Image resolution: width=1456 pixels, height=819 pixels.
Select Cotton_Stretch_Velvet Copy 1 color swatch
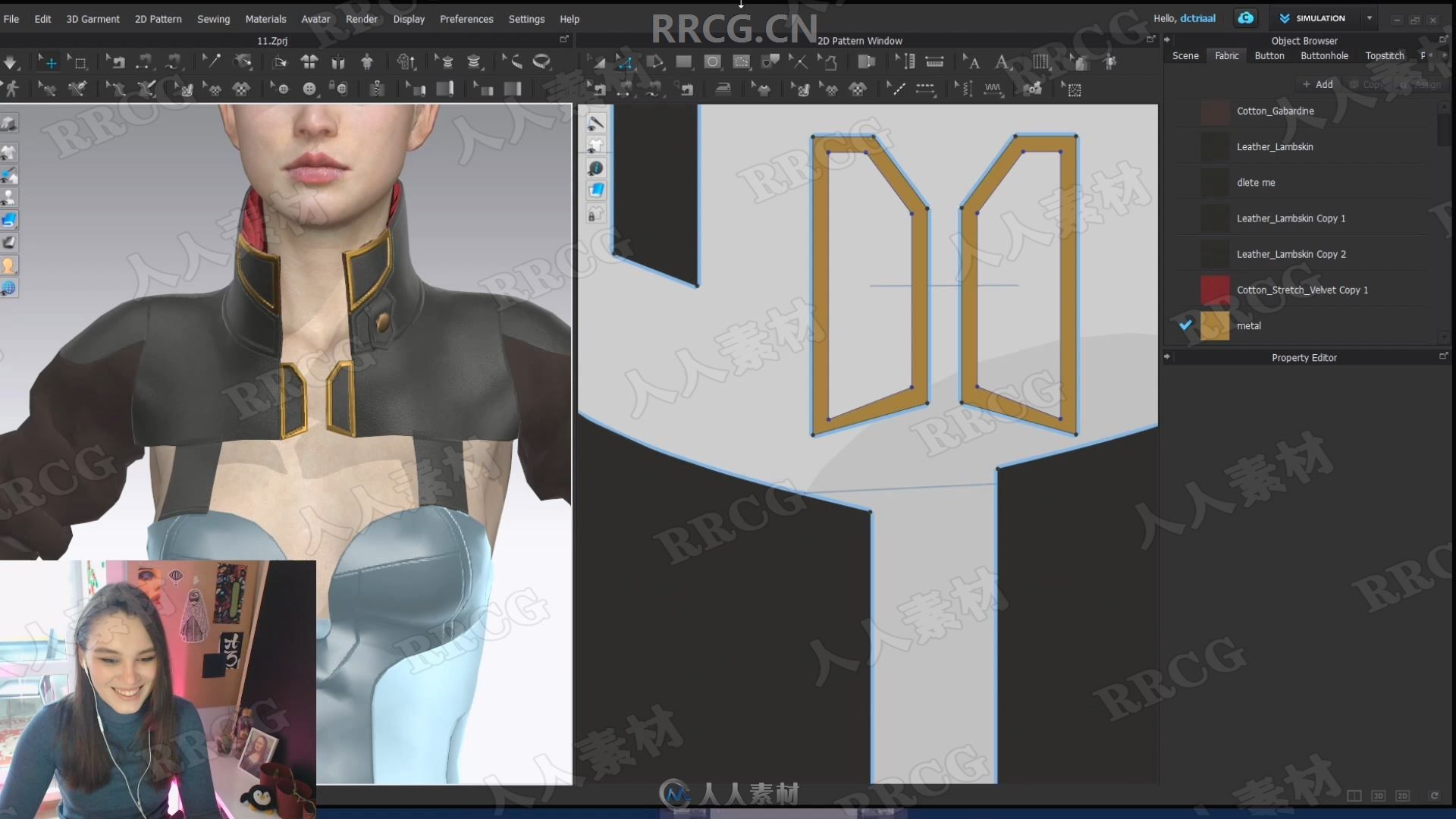pos(1213,289)
